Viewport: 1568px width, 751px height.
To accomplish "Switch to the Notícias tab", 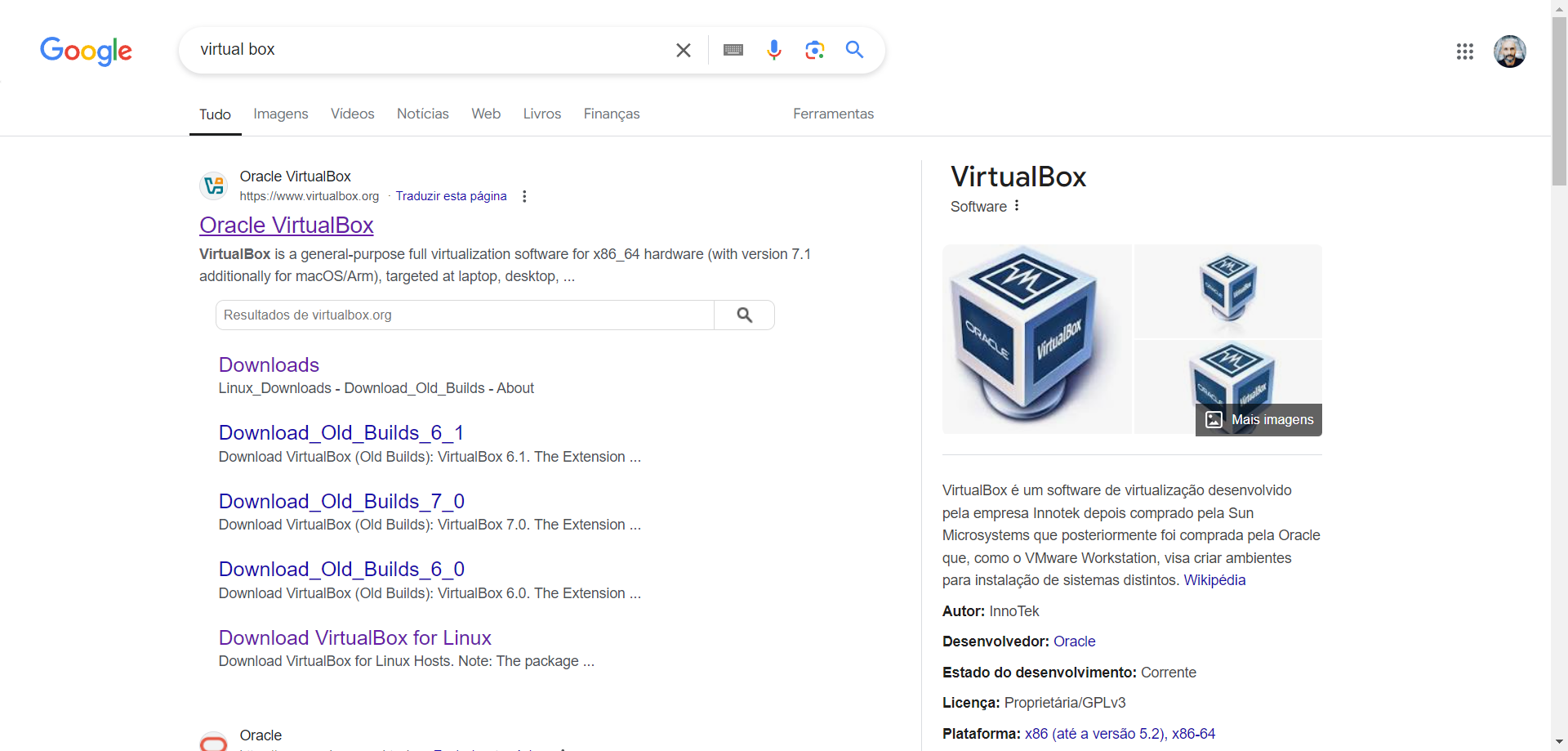I will (423, 114).
